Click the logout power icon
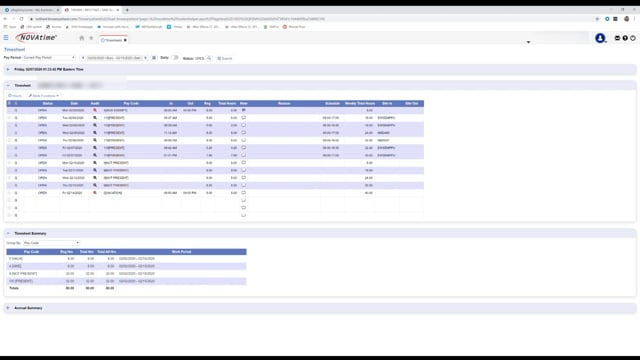The image size is (640, 360). [x=633, y=38]
